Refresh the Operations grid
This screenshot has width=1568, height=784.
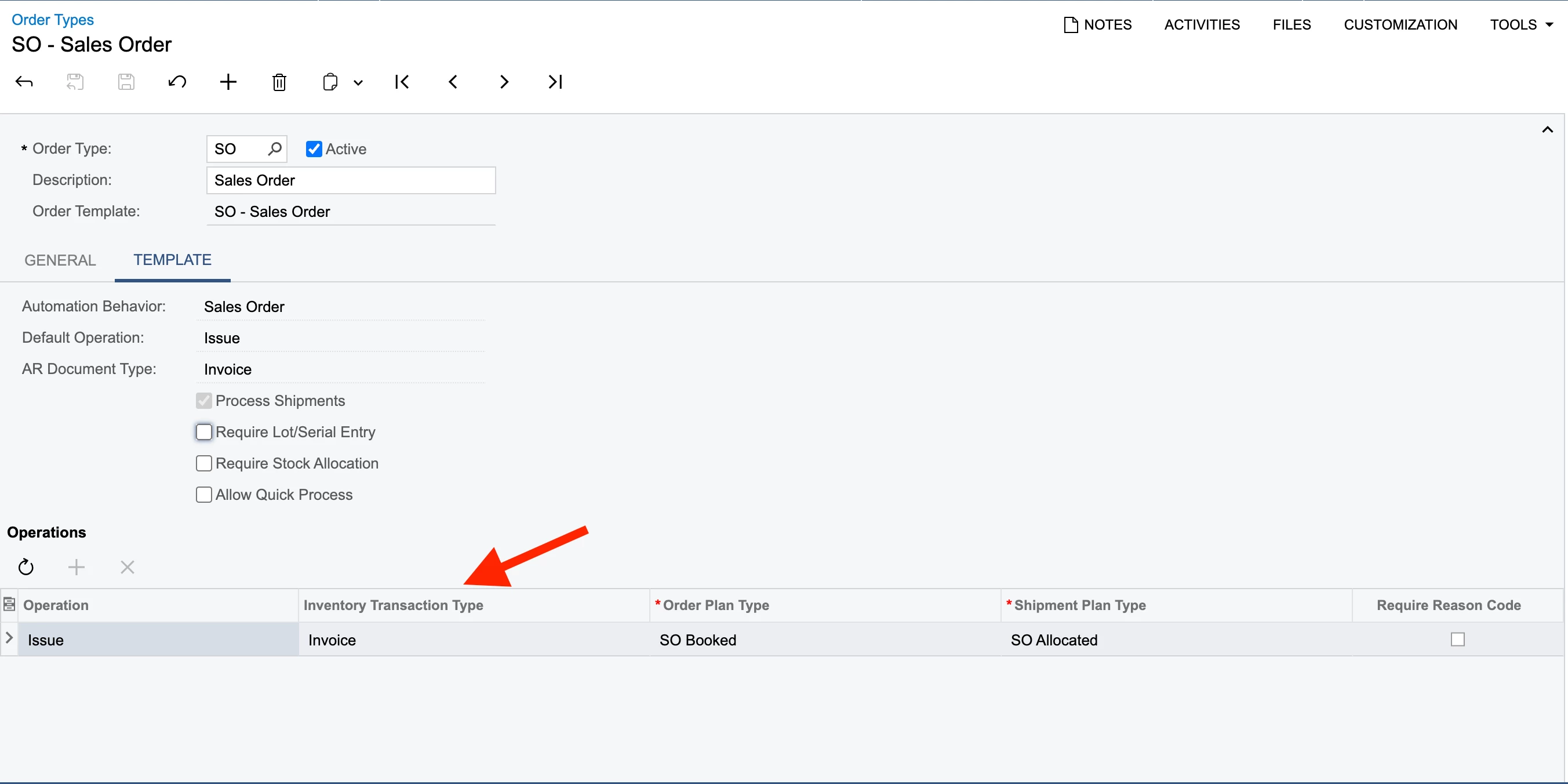tap(26, 567)
